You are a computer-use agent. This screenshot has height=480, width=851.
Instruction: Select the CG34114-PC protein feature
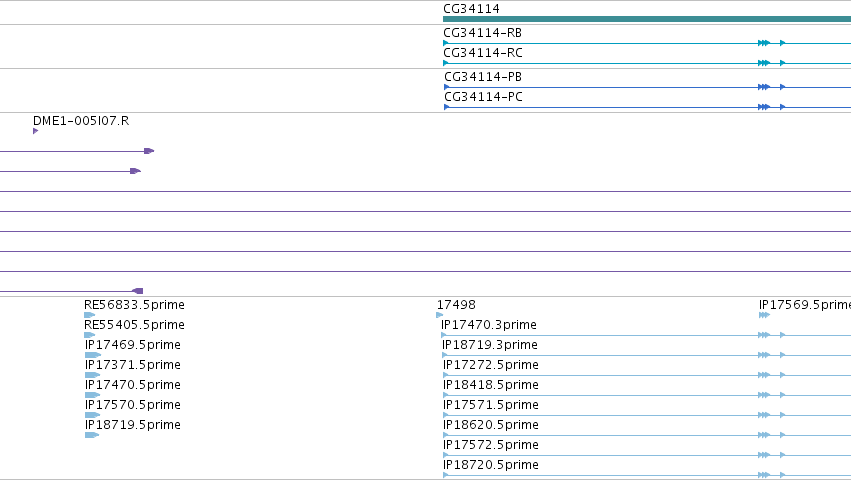(647, 107)
